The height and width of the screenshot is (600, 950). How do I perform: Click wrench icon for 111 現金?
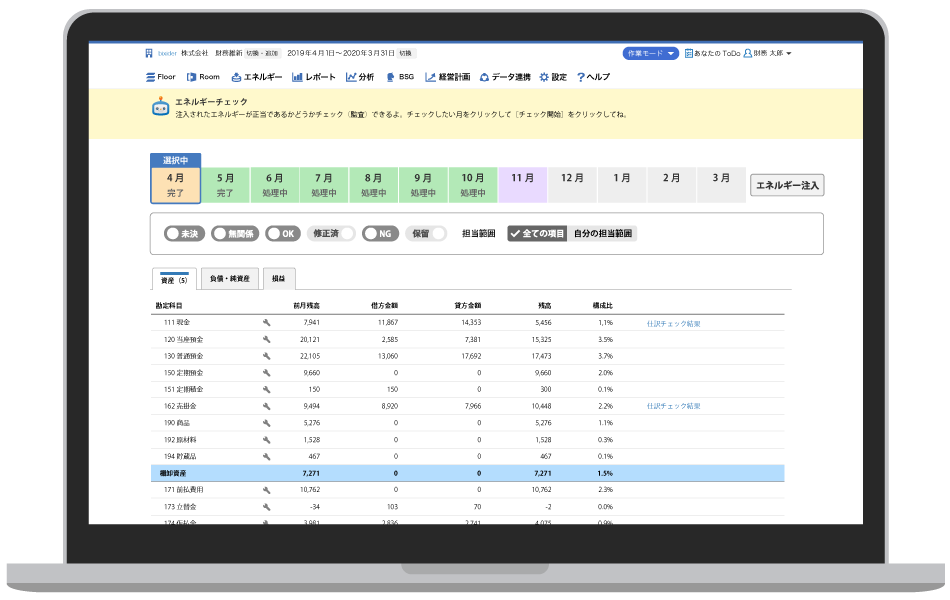coord(267,323)
